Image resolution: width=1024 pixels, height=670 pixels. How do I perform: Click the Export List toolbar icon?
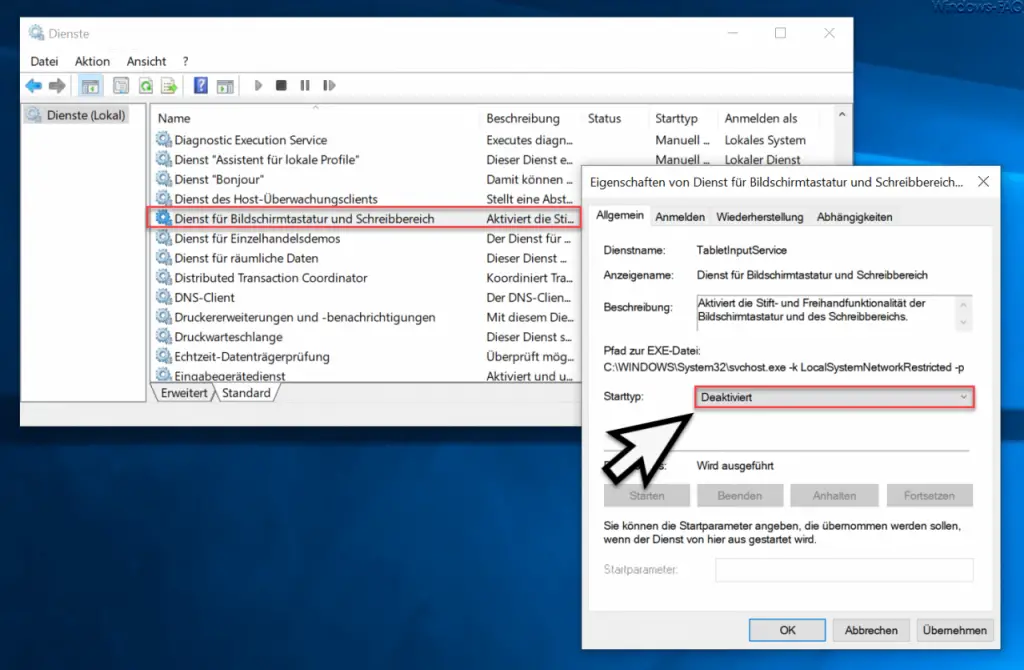pyautogui.click(x=169, y=85)
